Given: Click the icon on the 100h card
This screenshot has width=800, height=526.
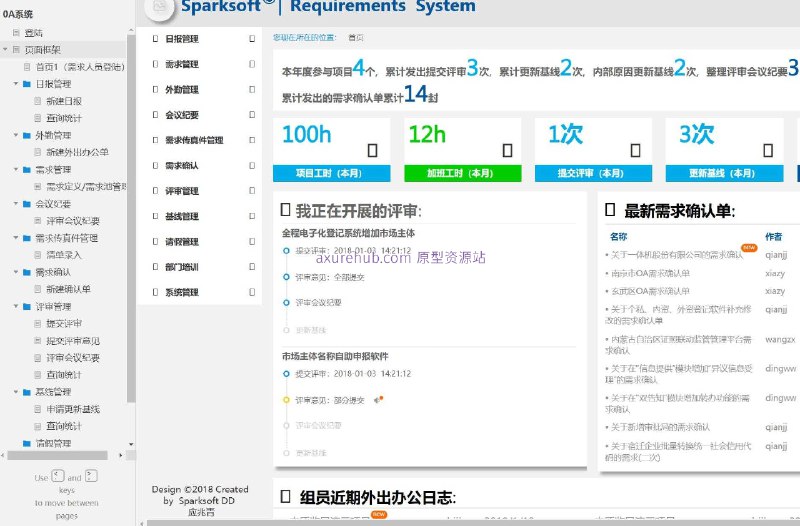Looking at the screenshot, I should pyautogui.click(x=372, y=151).
